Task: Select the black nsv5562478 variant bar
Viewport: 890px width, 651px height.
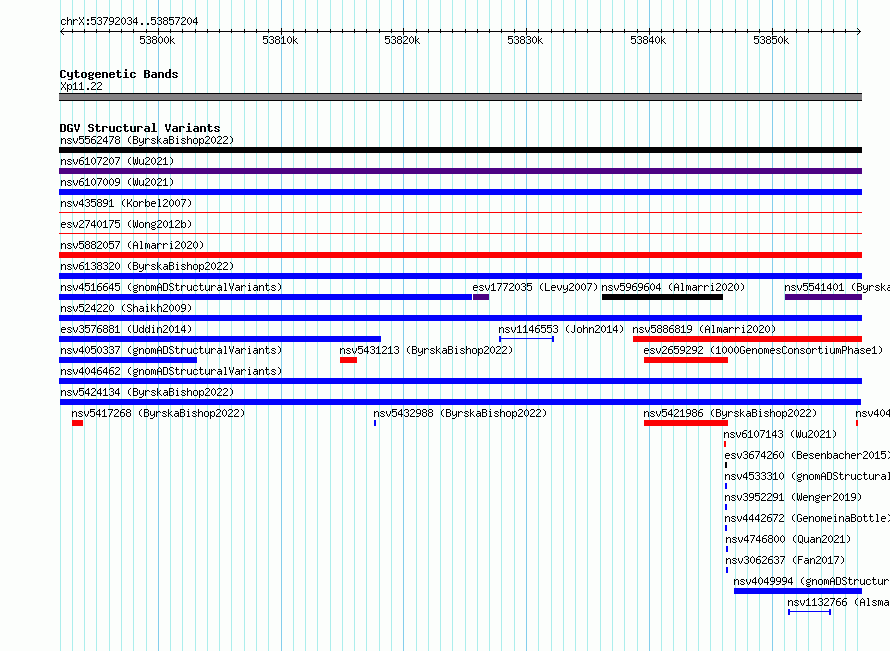Action: pyautogui.click(x=460, y=150)
